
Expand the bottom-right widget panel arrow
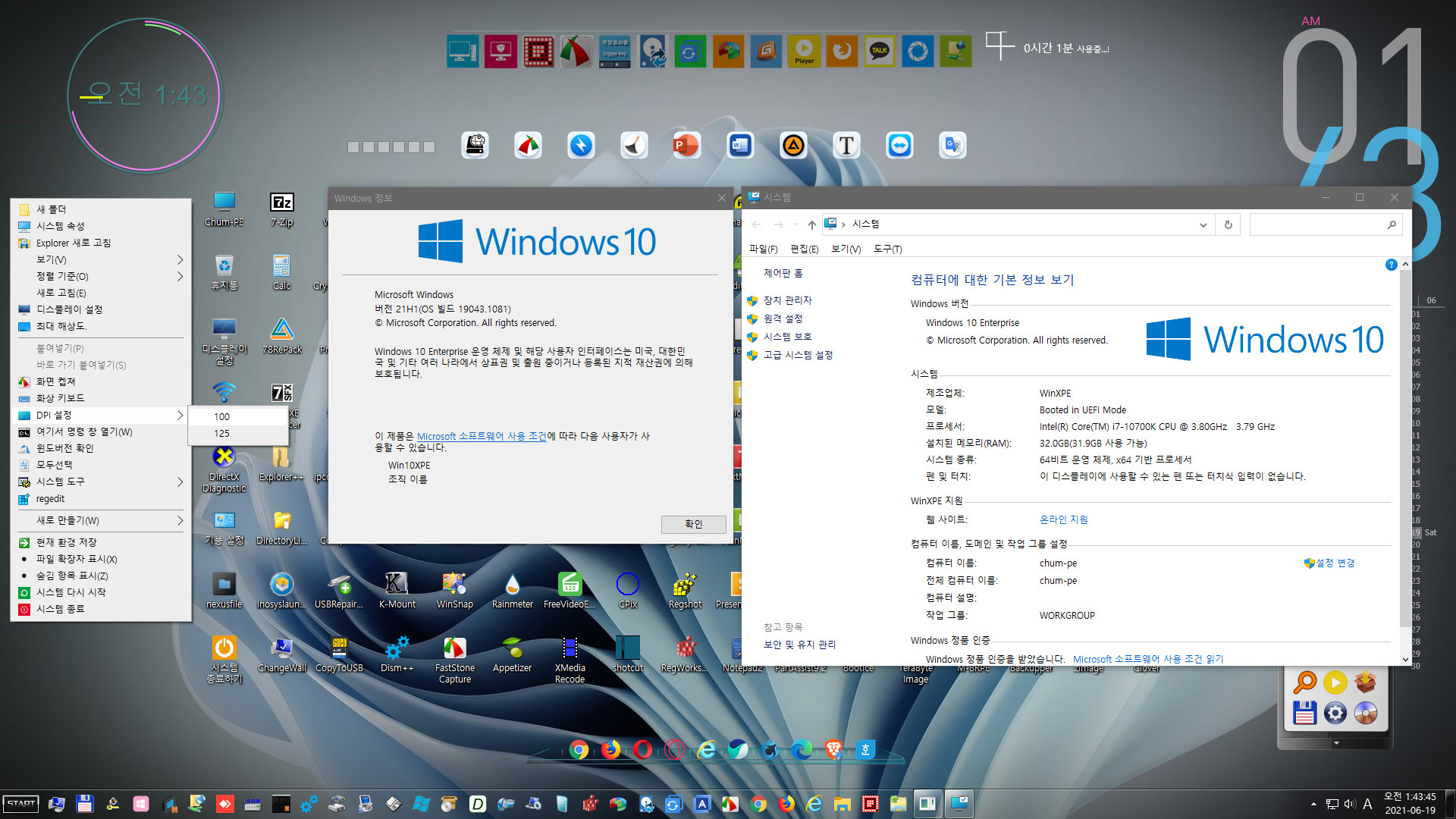[1336, 743]
